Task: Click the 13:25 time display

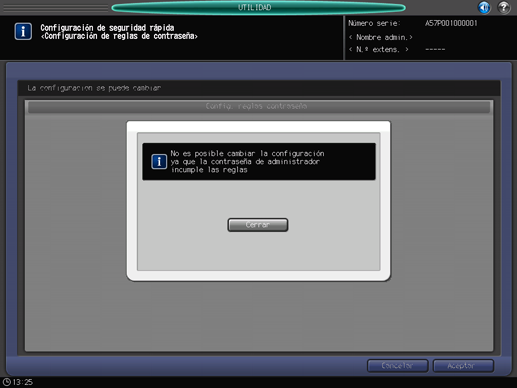Action: pyautogui.click(x=23, y=382)
